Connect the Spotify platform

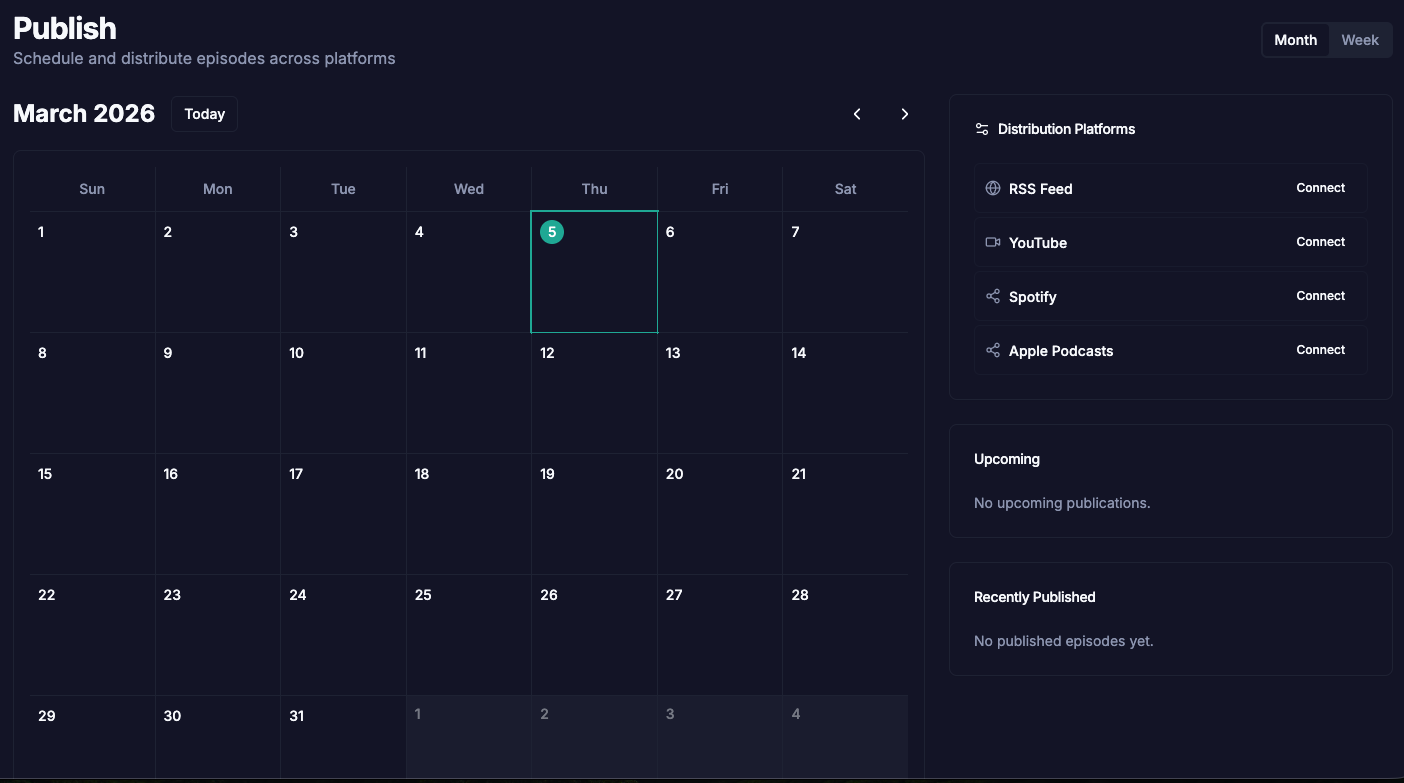tap(1320, 296)
